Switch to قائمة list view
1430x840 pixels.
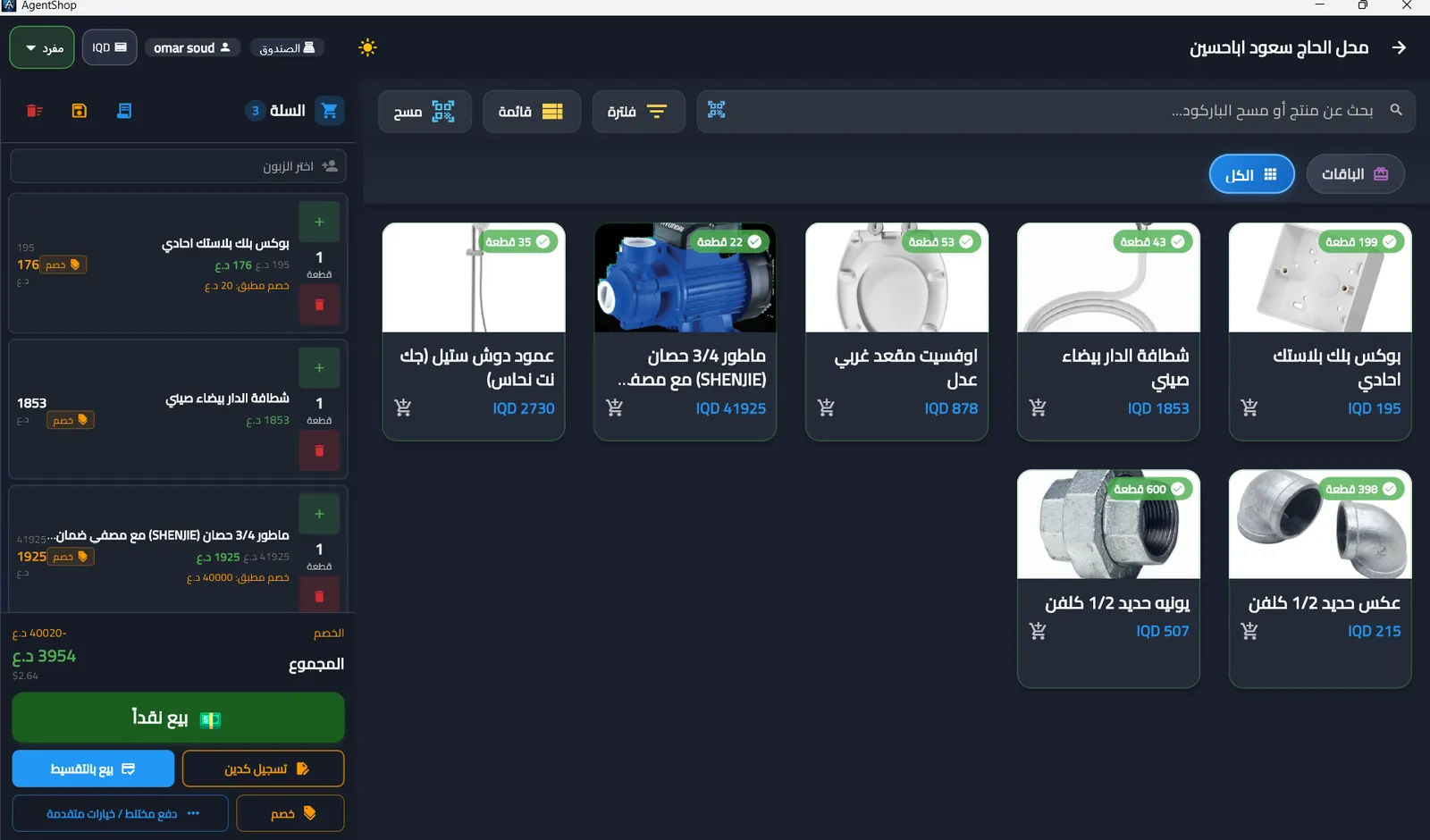coord(531,112)
